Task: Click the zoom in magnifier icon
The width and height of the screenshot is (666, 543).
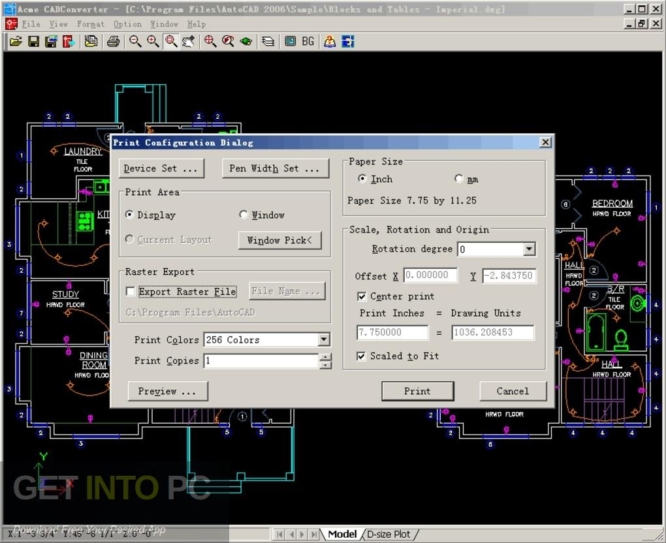Action: (x=153, y=42)
